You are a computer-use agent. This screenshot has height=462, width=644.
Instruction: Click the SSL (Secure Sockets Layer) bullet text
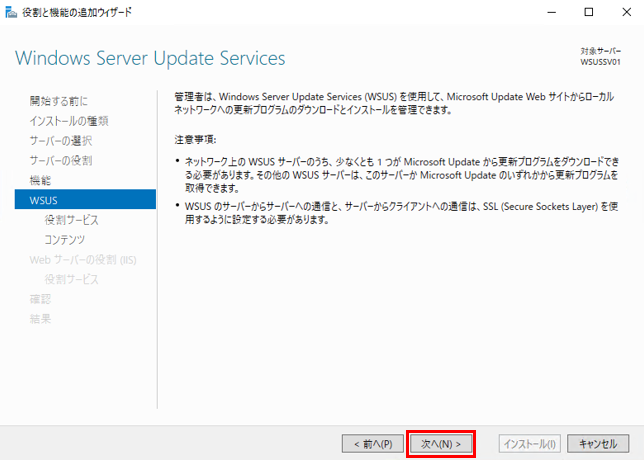pos(401,213)
